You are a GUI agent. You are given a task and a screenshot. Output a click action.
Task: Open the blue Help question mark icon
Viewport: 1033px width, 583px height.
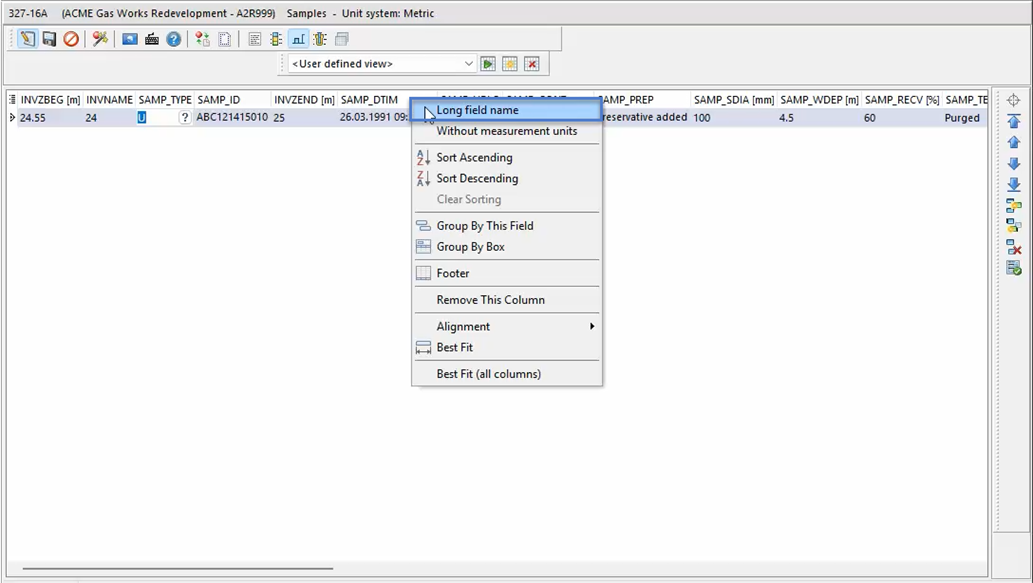pos(174,39)
